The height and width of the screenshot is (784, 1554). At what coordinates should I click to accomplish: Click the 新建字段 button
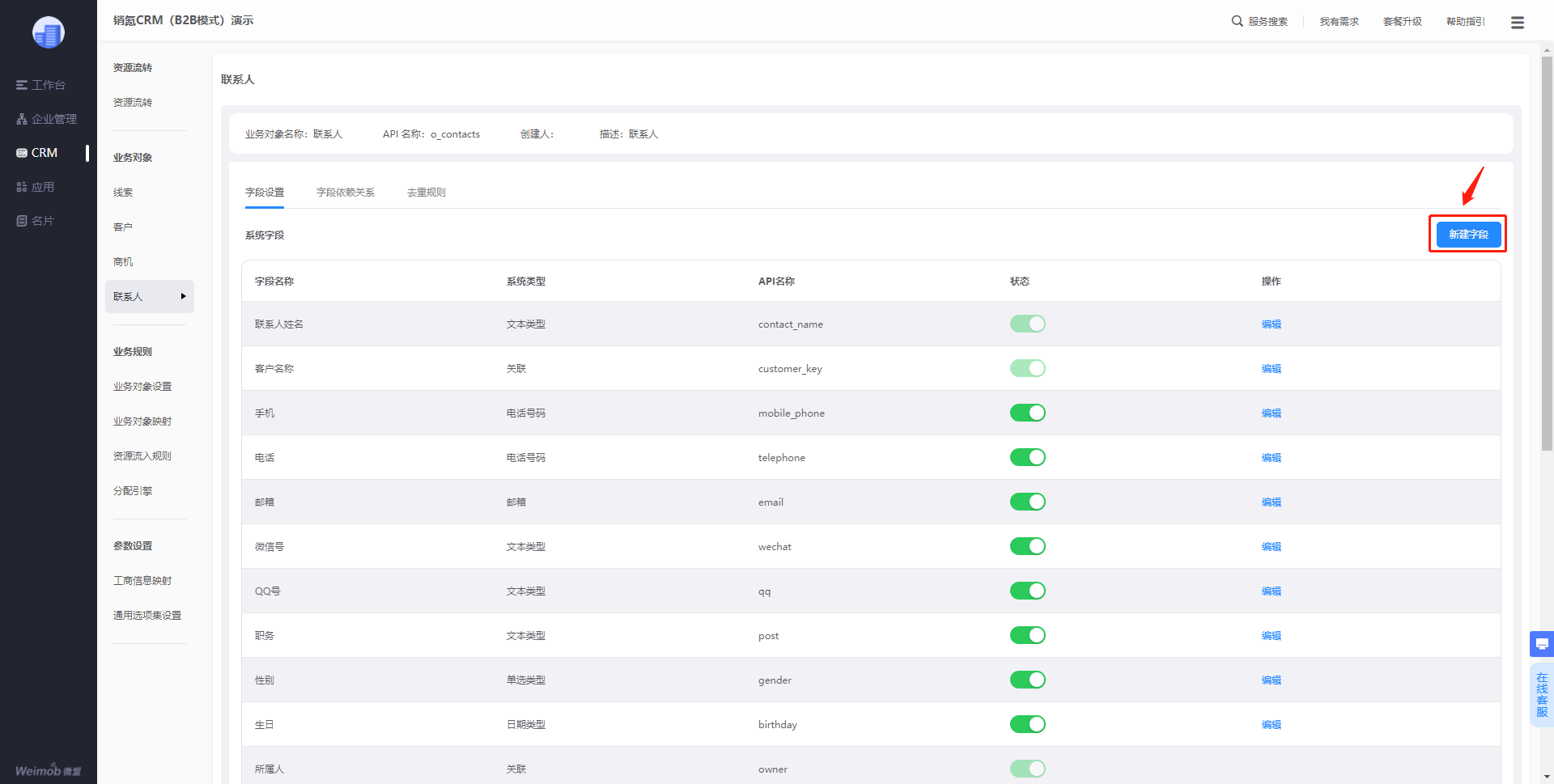pyautogui.click(x=1468, y=235)
